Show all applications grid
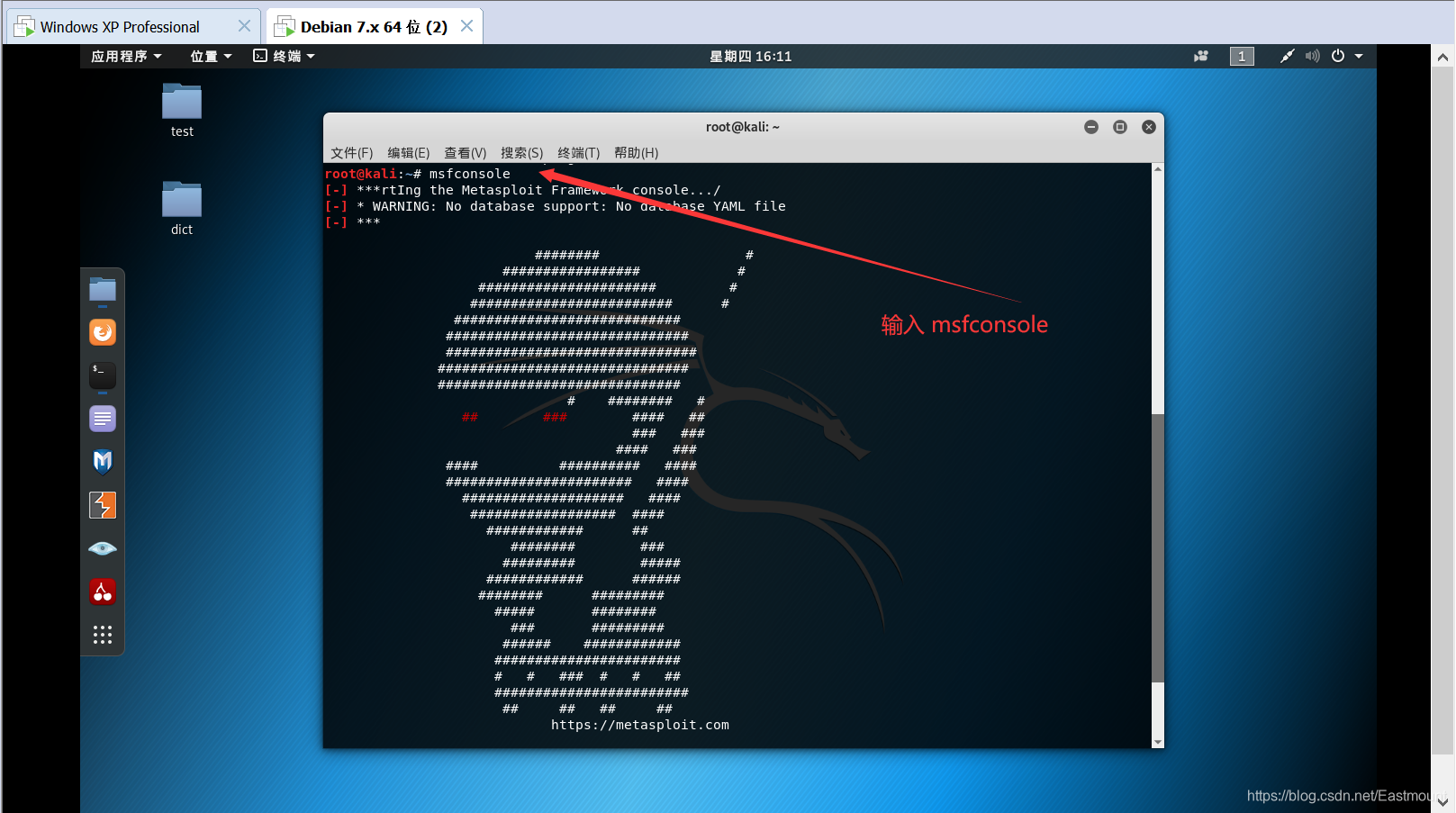Image resolution: width=1456 pixels, height=813 pixels. (103, 635)
